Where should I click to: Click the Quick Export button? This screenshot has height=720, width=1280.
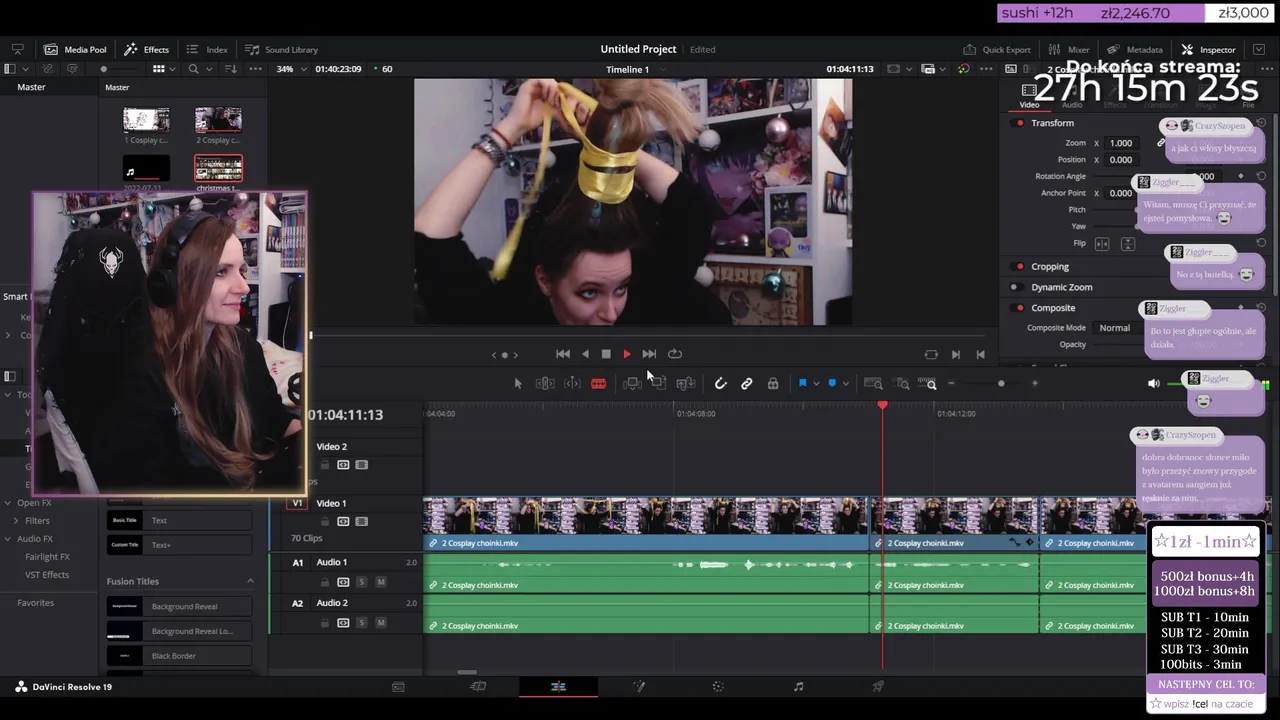coord(996,49)
